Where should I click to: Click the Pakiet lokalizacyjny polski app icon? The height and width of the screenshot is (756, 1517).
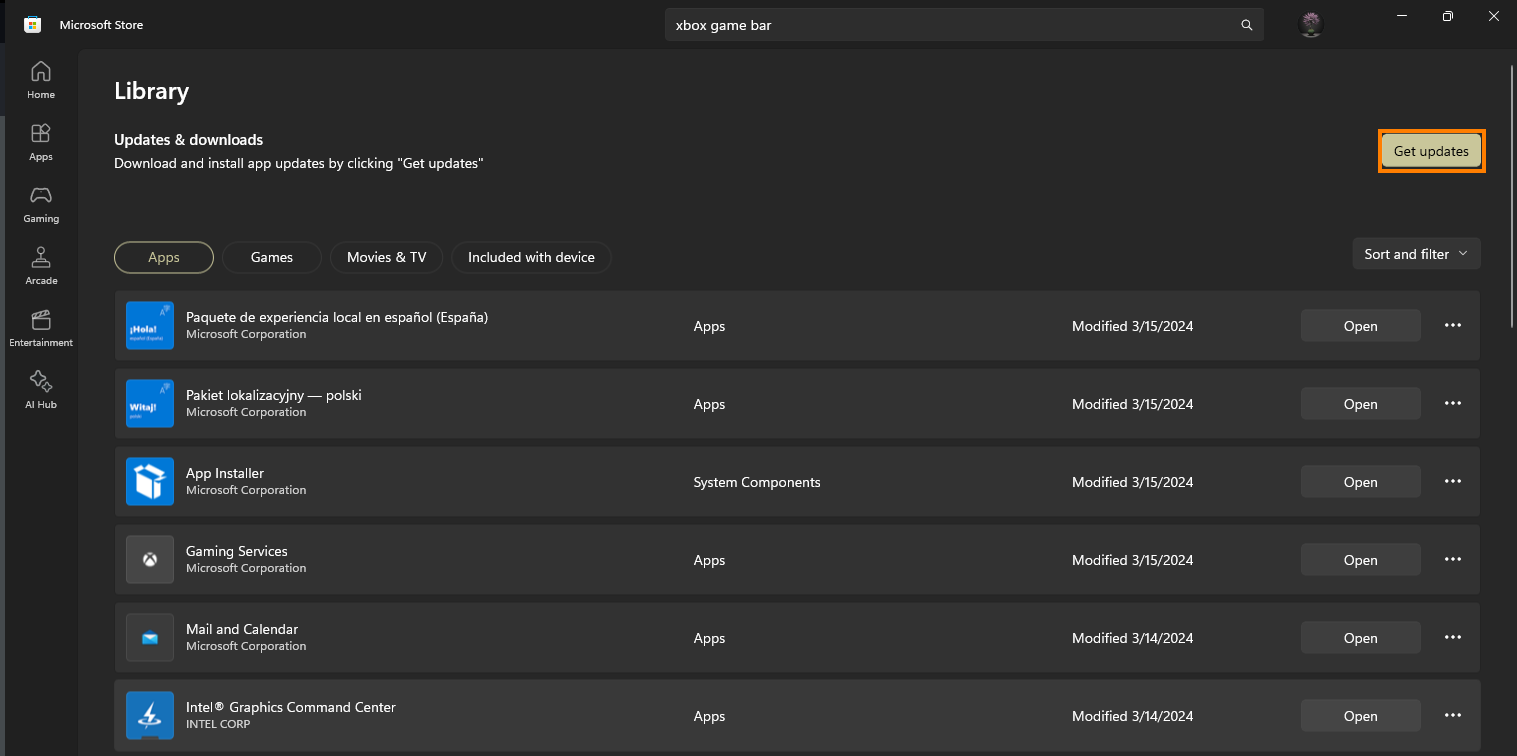tap(150, 404)
